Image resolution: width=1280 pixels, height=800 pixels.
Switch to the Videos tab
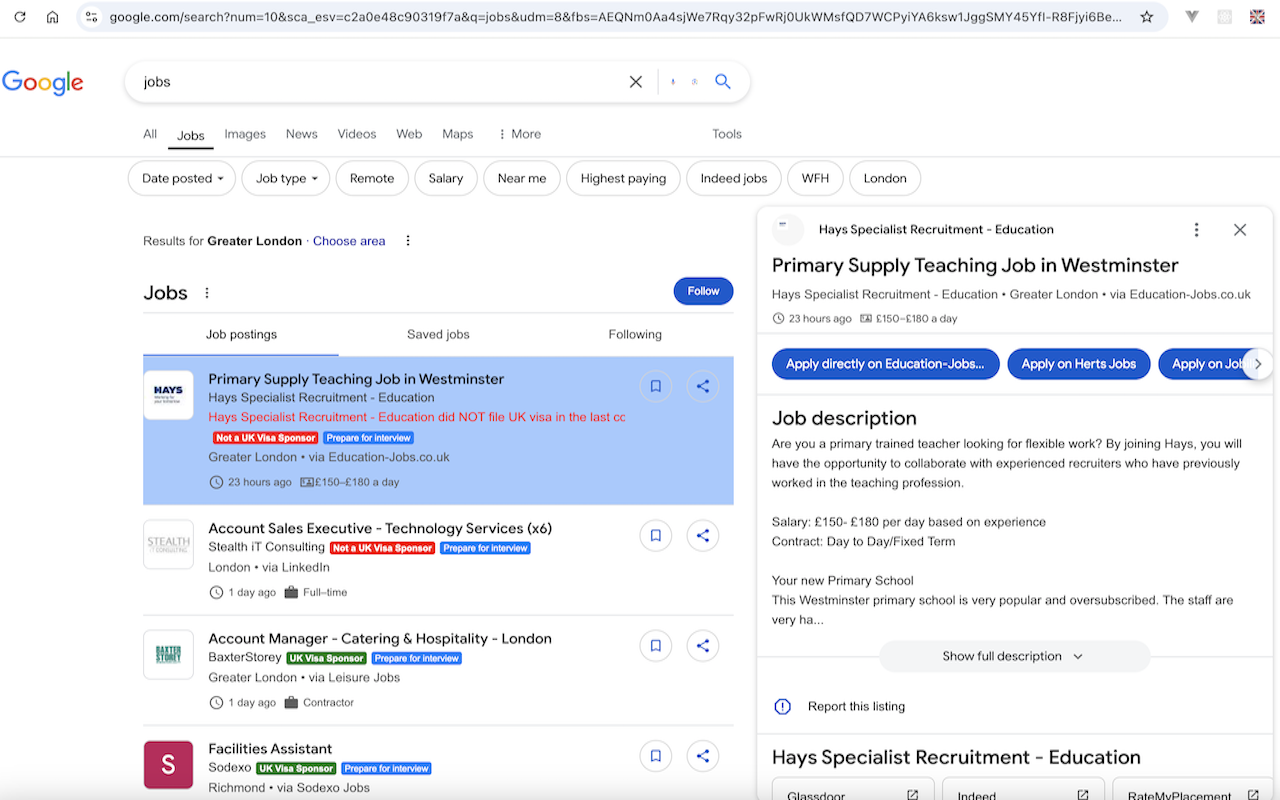(x=357, y=134)
